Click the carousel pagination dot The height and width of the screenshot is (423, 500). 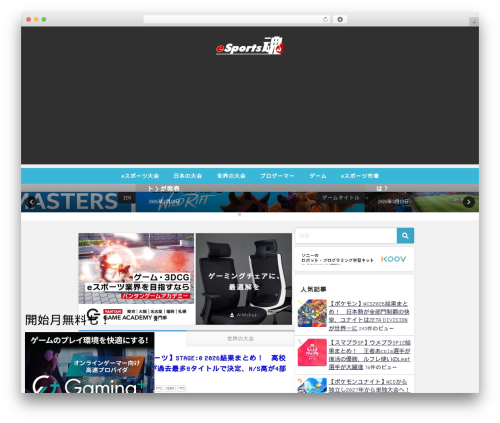tap(239, 215)
